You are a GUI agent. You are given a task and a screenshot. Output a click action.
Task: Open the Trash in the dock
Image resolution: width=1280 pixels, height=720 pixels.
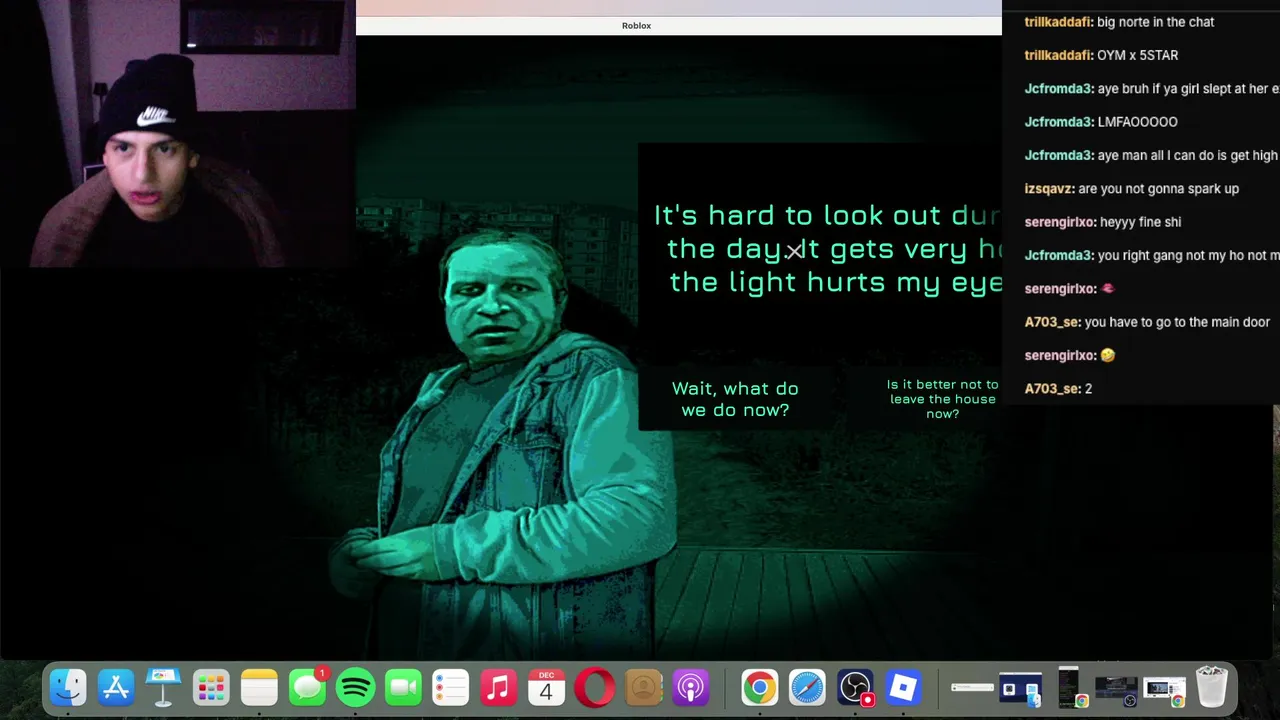pos(1211,688)
